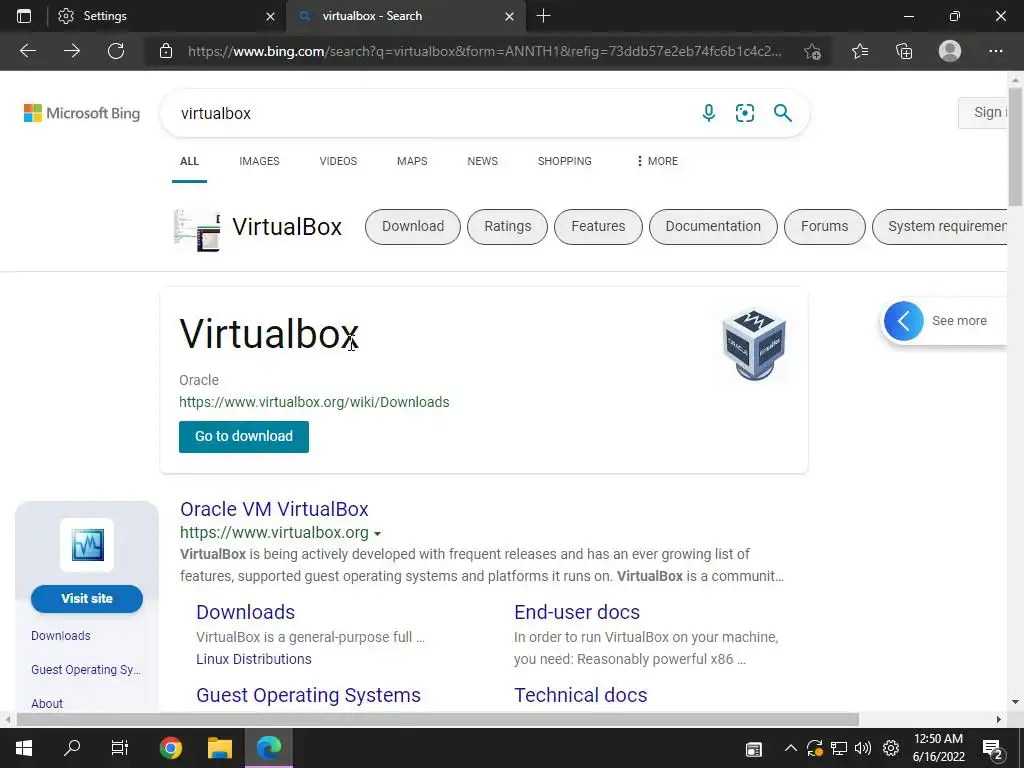Image resolution: width=1024 pixels, height=768 pixels.
Task: Open File Explorer from taskbar
Action: (220, 748)
